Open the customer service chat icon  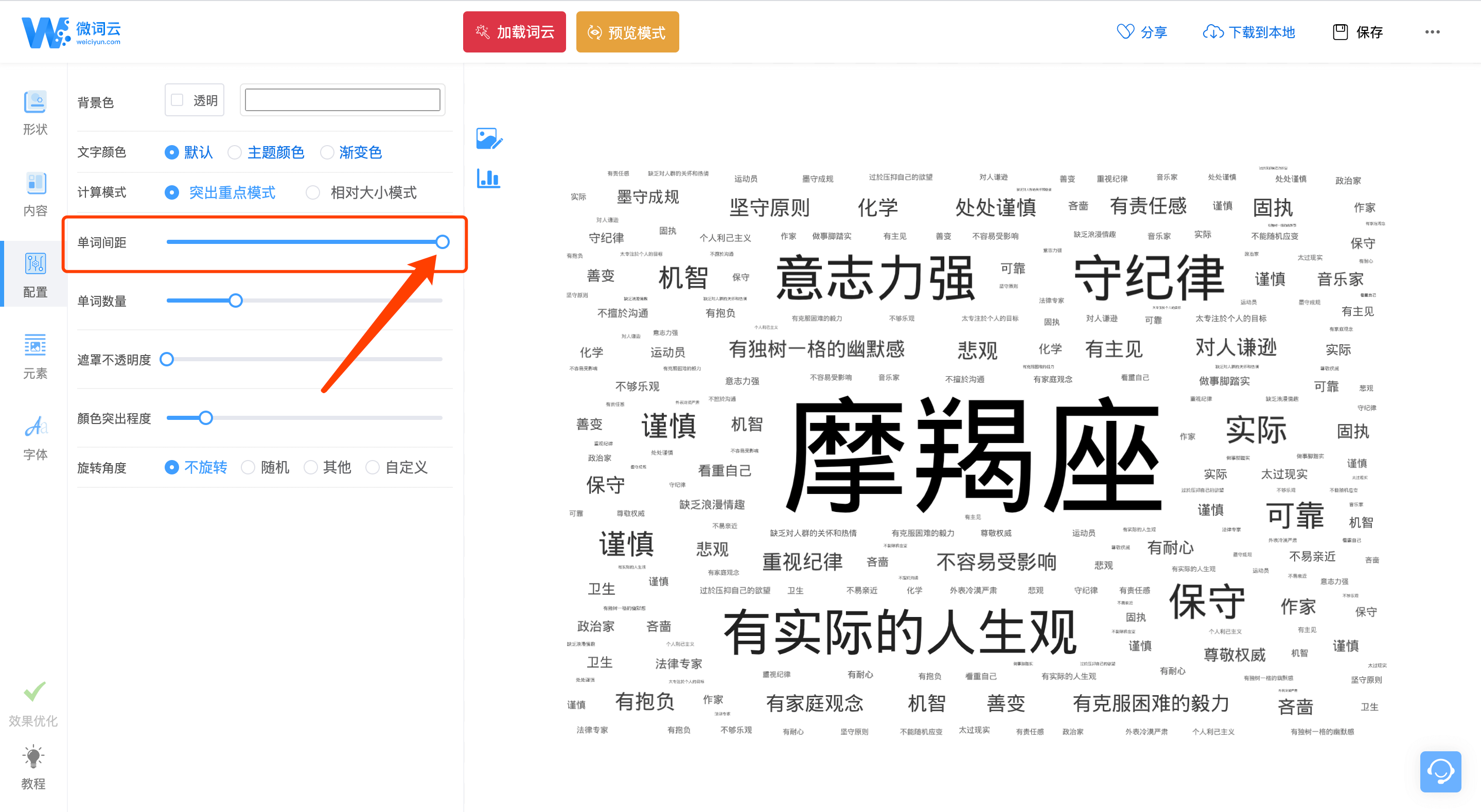1440,771
